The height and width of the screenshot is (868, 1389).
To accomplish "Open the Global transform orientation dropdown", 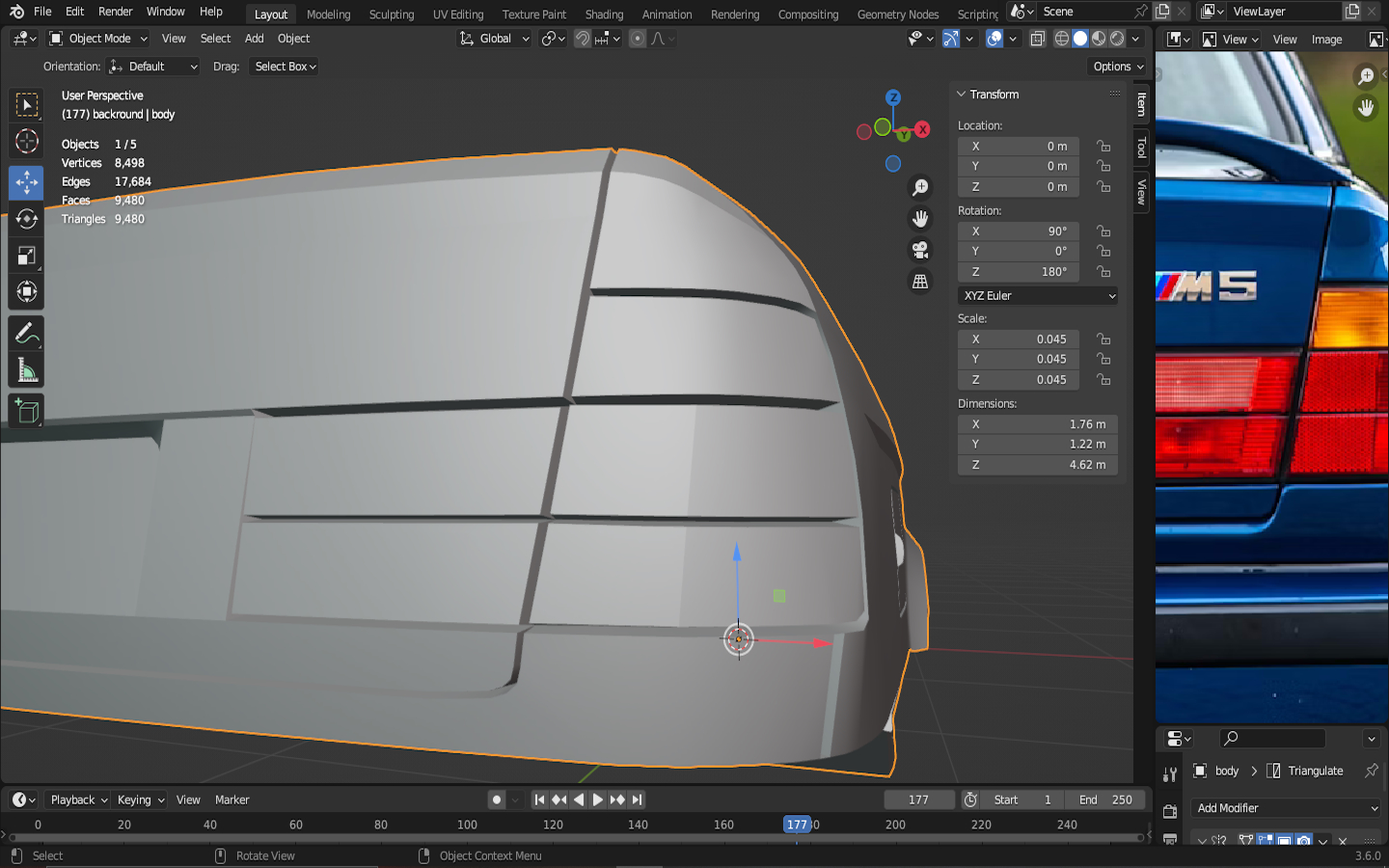I will (494, 39).
